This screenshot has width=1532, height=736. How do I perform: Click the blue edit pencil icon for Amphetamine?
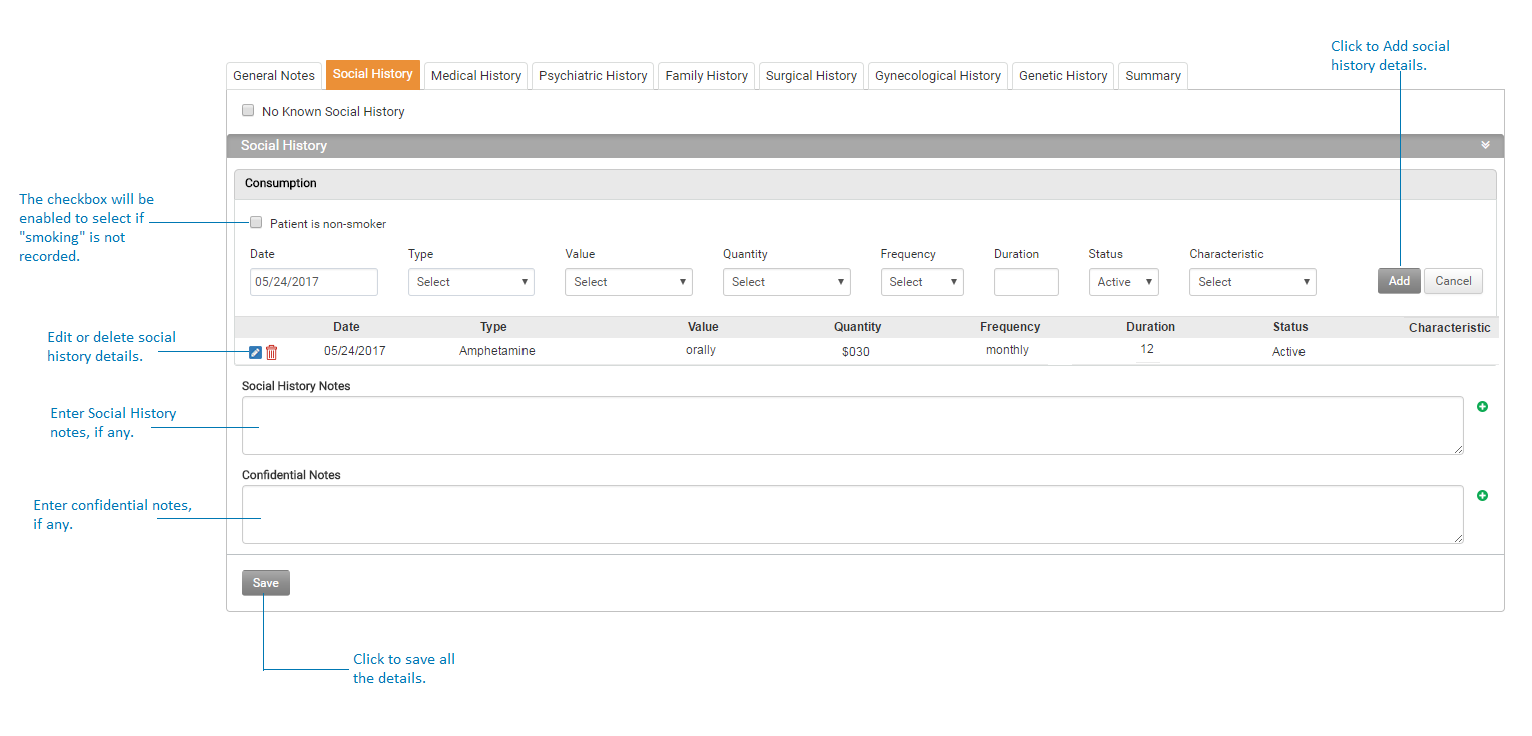[x=255, y=352]
